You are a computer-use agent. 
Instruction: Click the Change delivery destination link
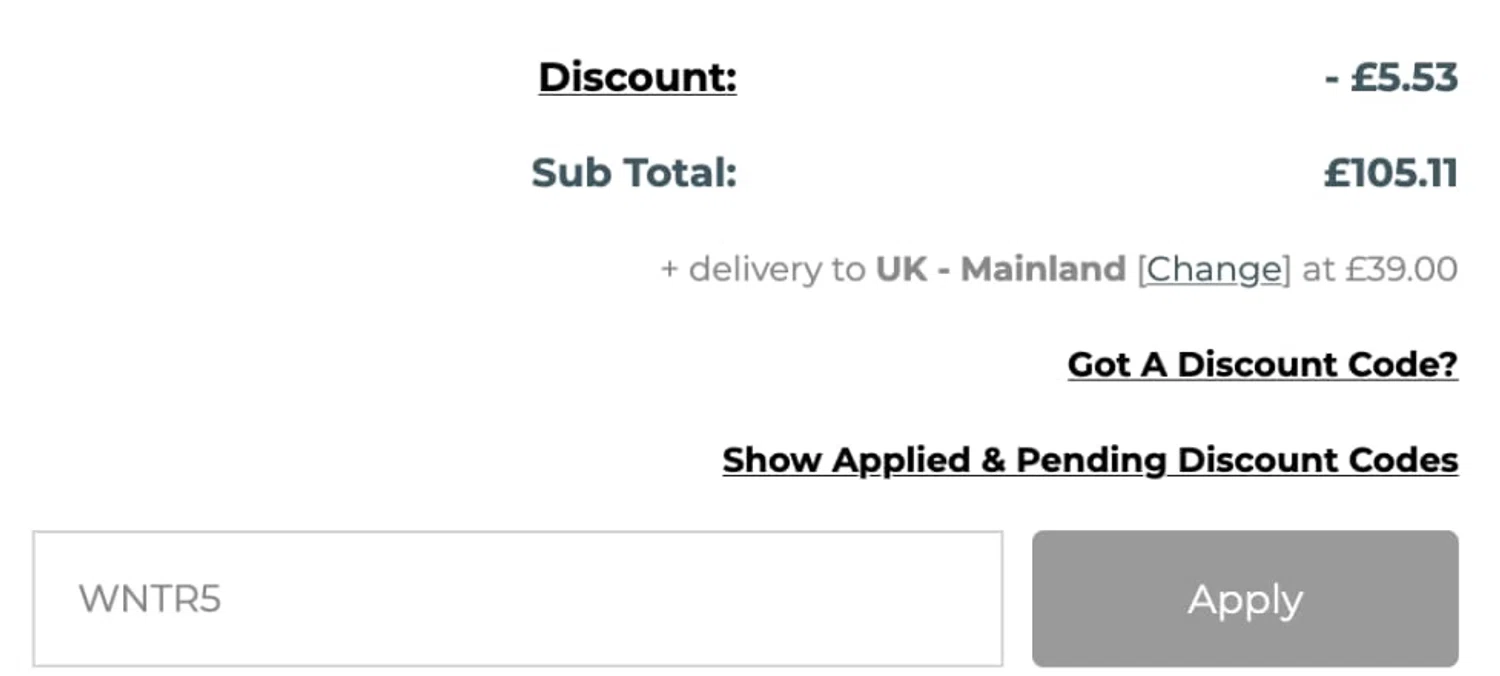(x=1213, y=269)
